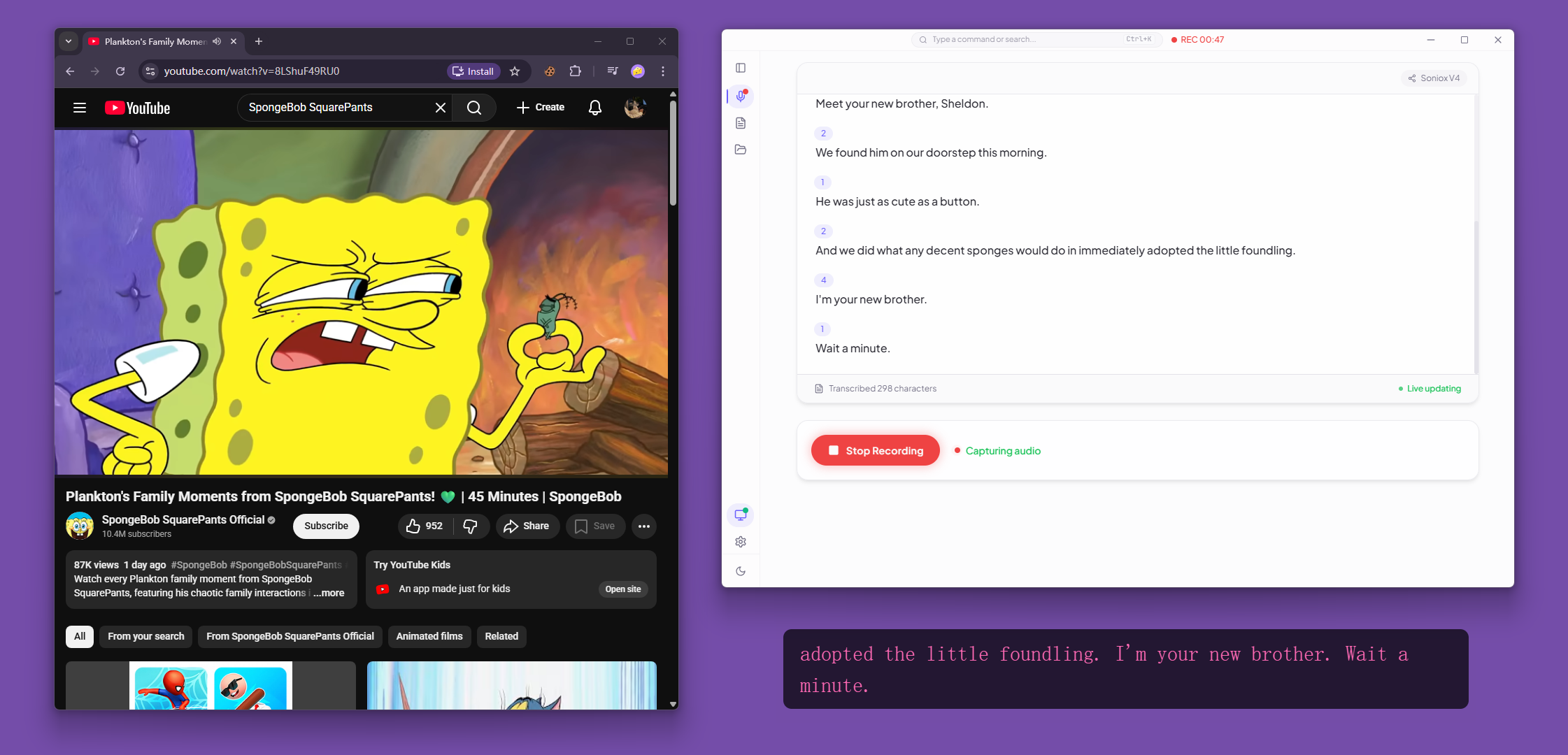Open browser extensions puzzle icon
This screenshot has height=755, width=1568.
coord(575,71)
